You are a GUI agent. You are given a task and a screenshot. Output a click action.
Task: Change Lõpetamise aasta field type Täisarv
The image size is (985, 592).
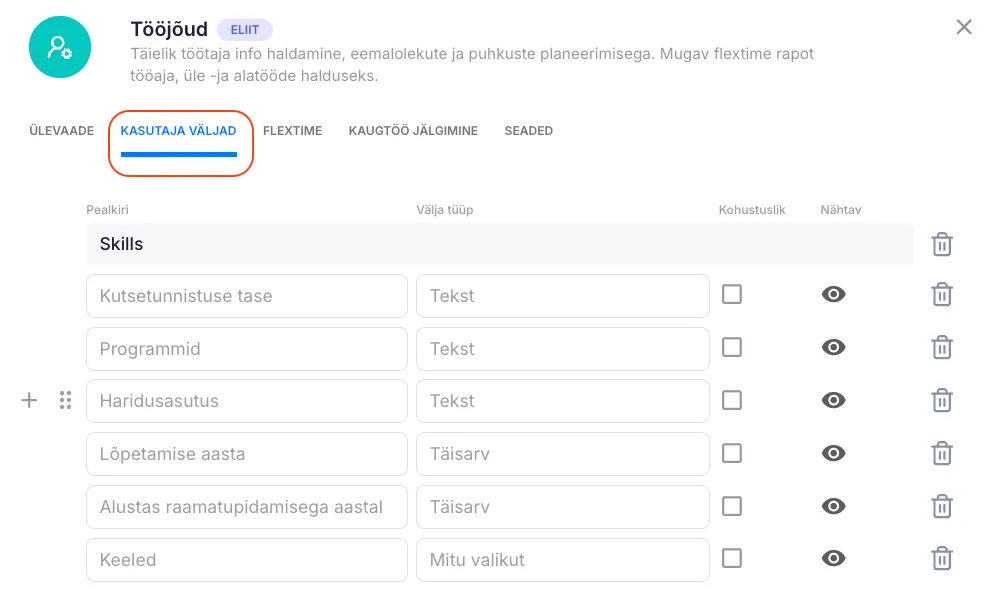point(562,454)
